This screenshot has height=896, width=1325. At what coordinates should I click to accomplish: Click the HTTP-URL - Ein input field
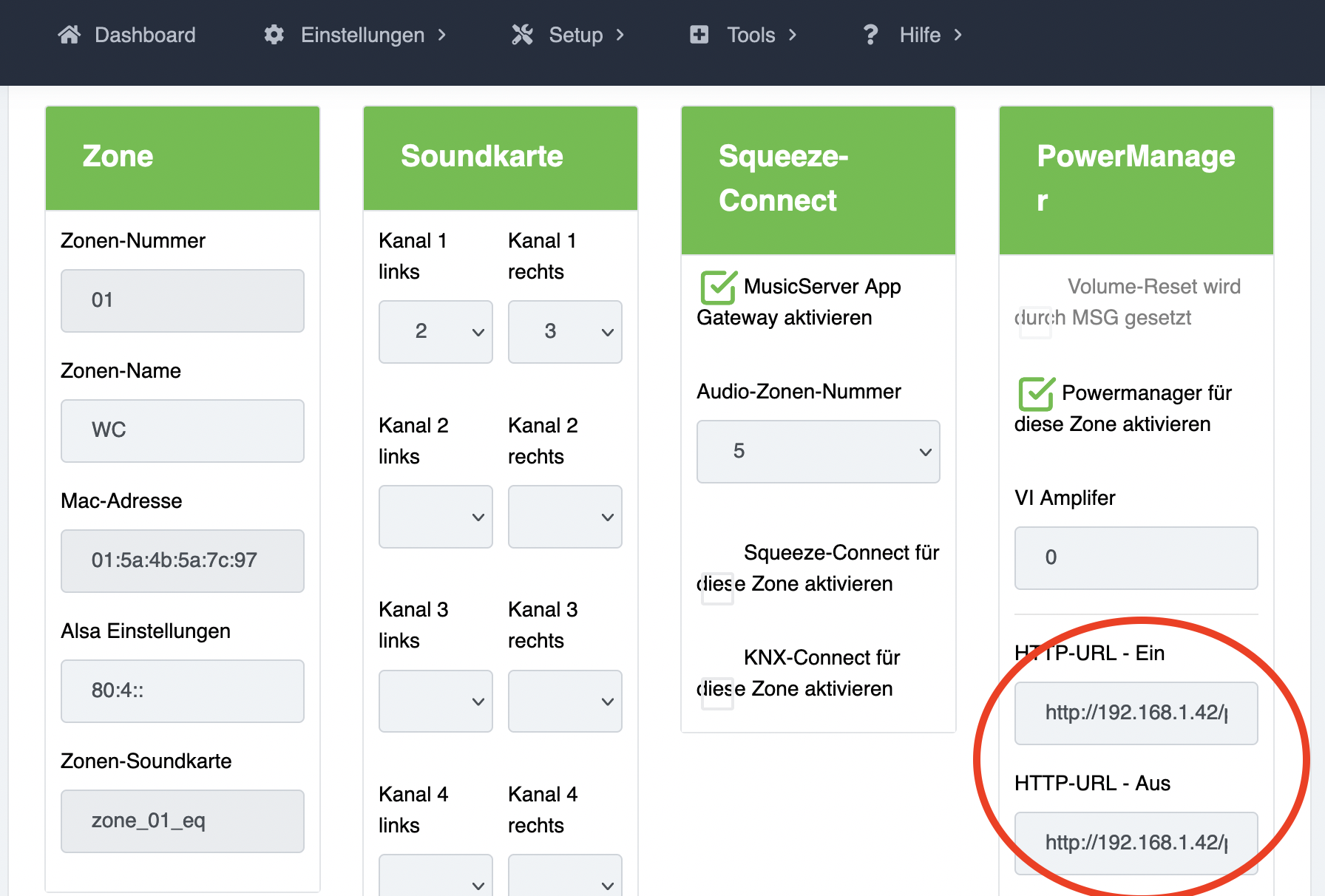coord(1136,713)
